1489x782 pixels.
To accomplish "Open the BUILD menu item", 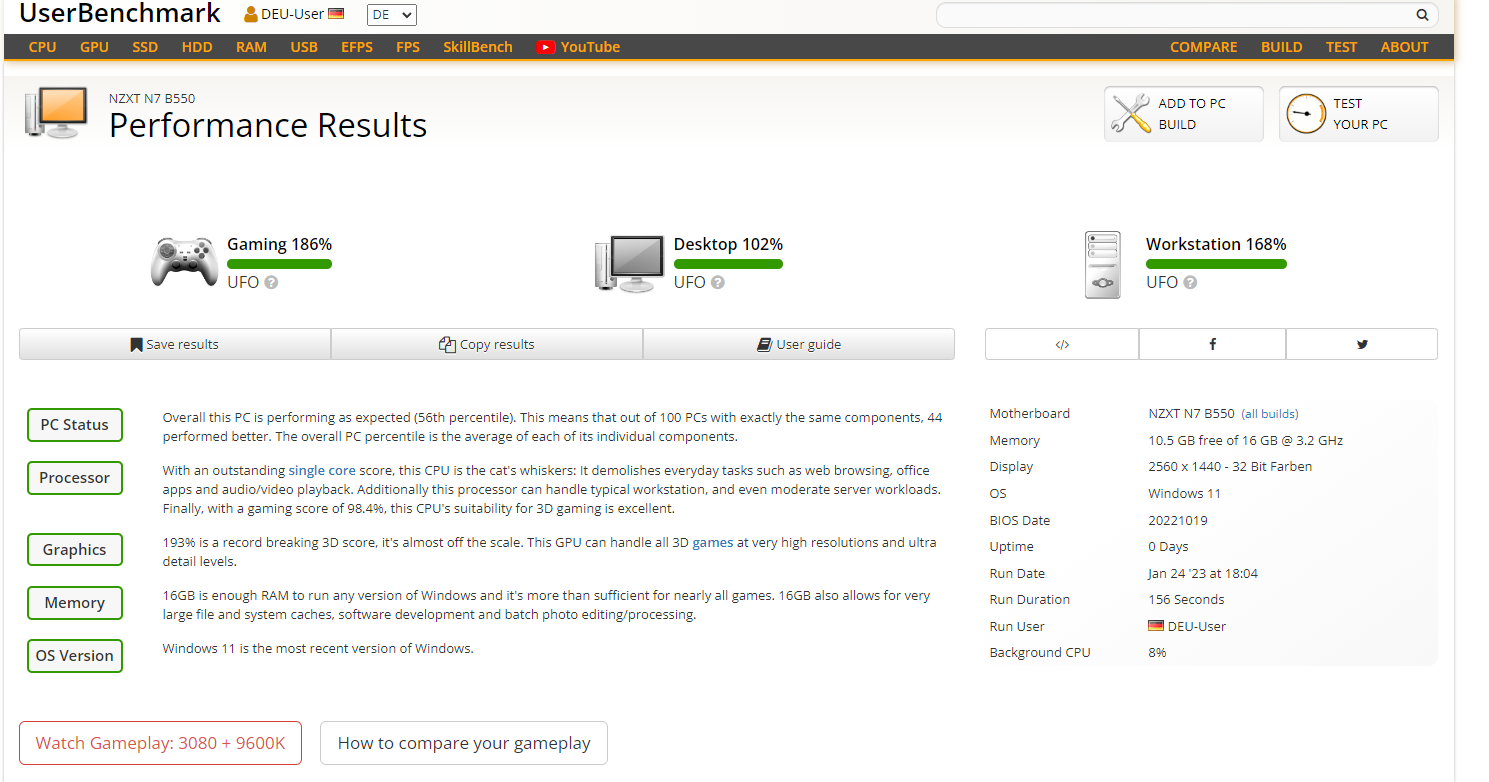I will (x=1281, y=47).
